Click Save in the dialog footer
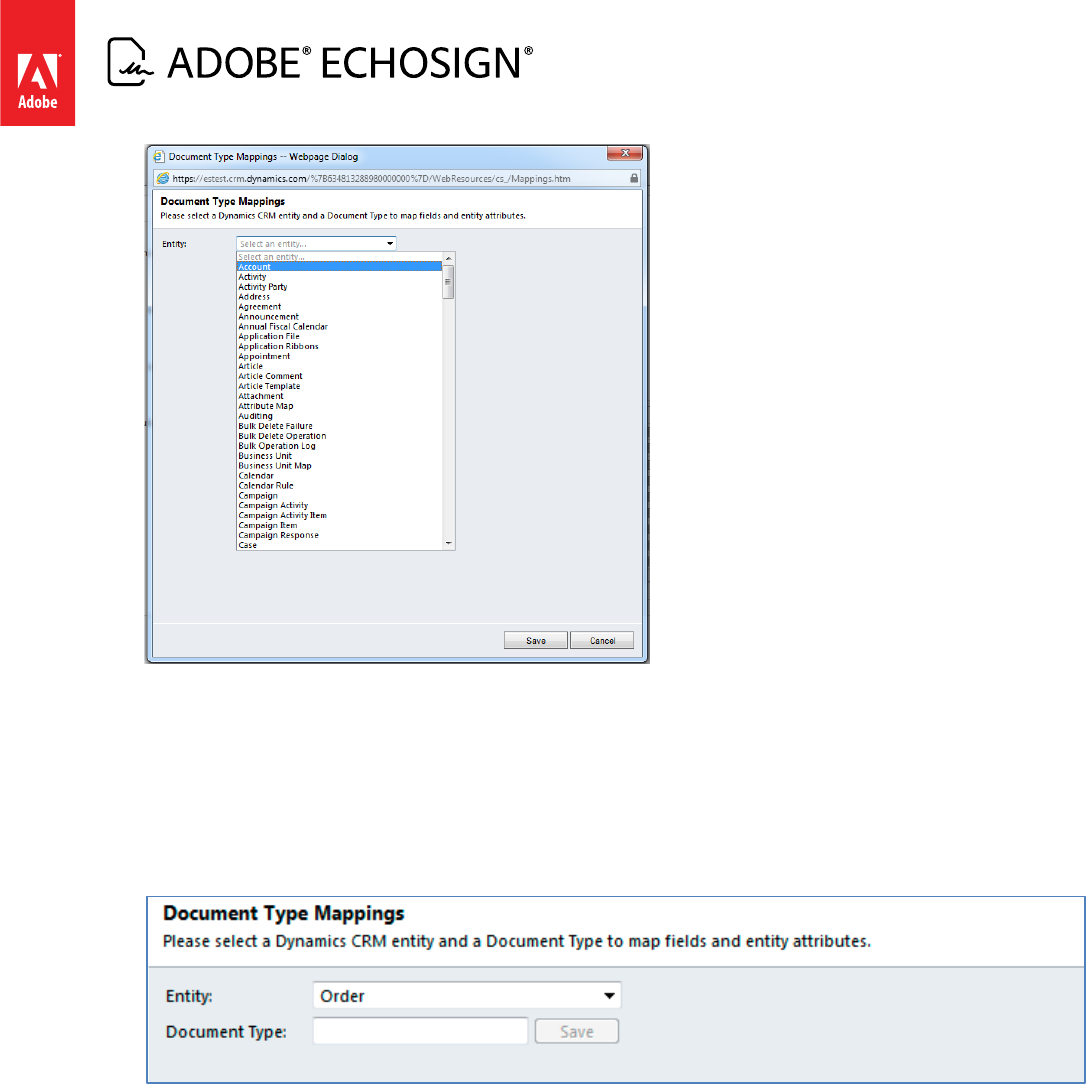The width and height of the screenshot is (1086, 1084). pyautogui.click(x=535, y=641)
